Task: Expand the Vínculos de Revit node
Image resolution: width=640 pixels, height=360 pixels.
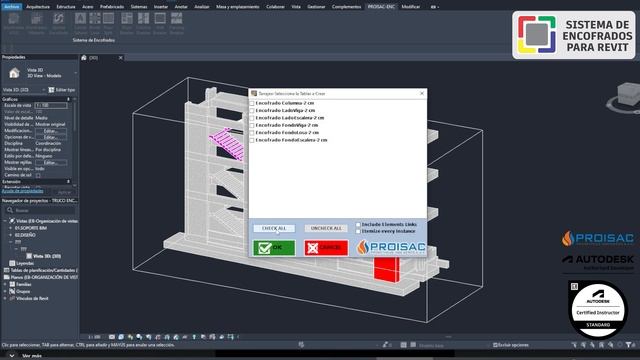Action: (x=5, y=298)
